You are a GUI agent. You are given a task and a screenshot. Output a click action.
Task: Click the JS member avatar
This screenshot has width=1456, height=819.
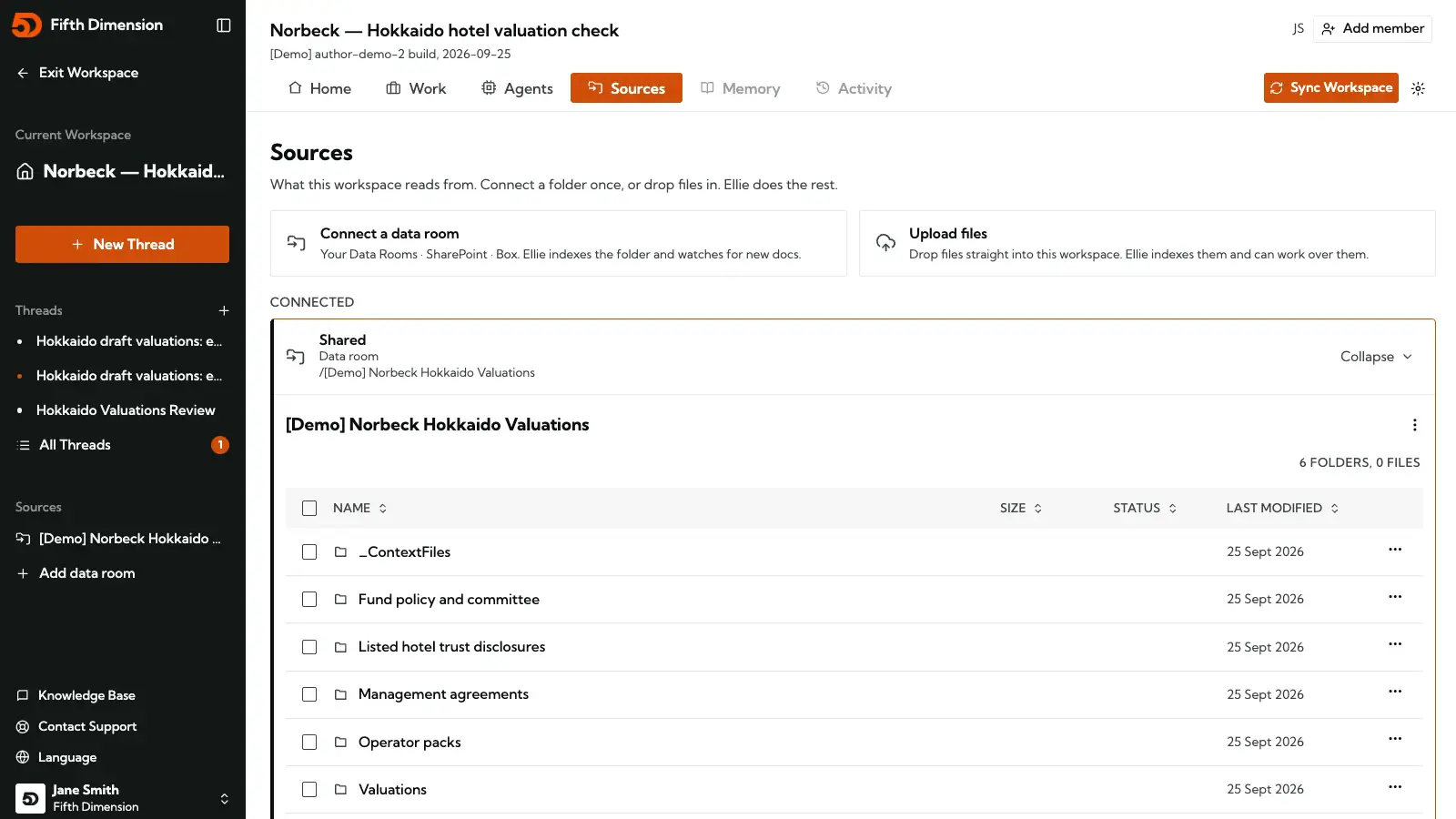(1299, 29)
